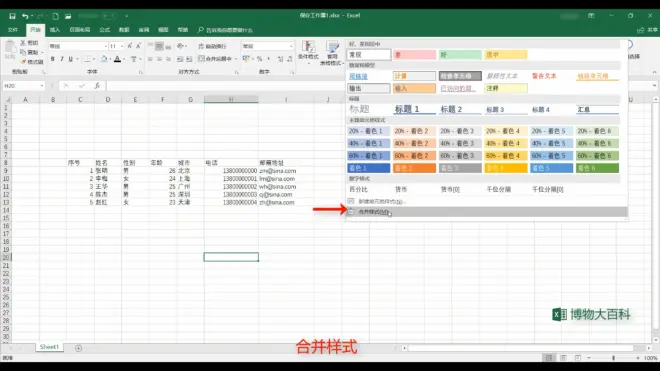Switch to View (视图) tab
Image resolution: width=660 pixels, height=371 pixels.
click(x=163, y=30)
